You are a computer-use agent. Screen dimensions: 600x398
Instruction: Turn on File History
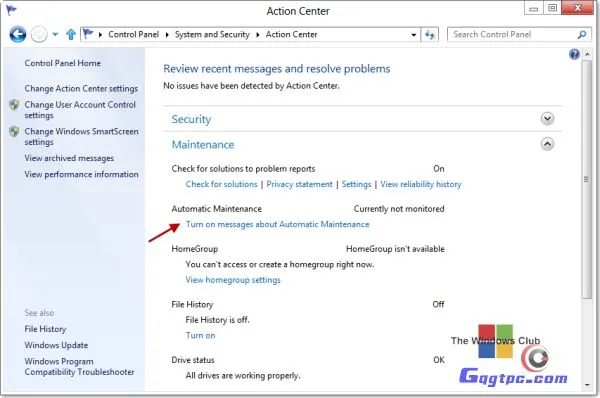point(201,335)
